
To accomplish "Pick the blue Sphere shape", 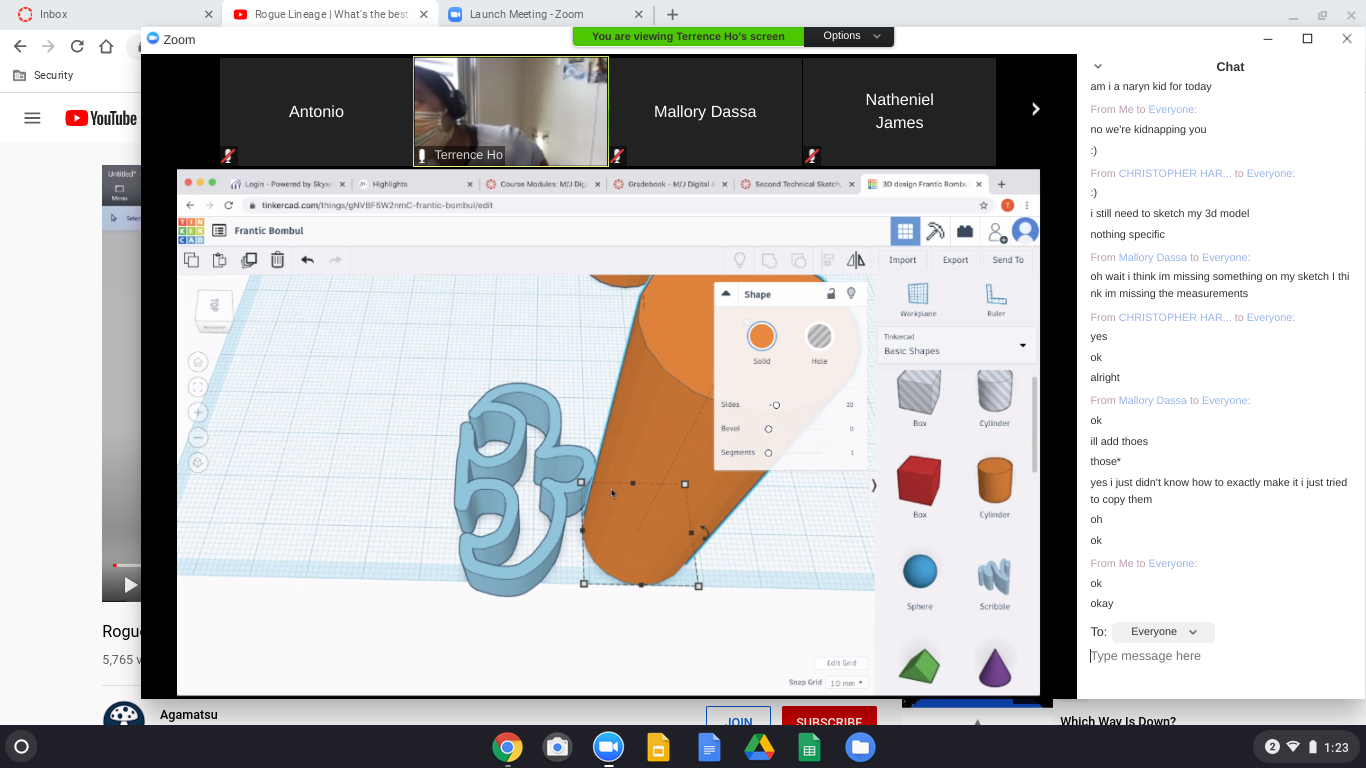I will coord(919,572).
